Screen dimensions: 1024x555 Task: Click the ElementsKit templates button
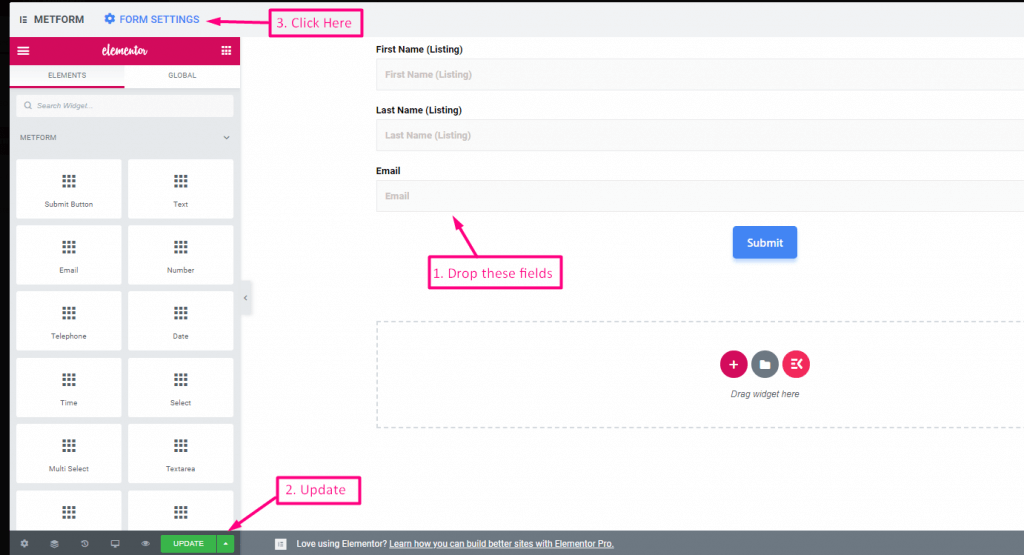coord(796,364)
